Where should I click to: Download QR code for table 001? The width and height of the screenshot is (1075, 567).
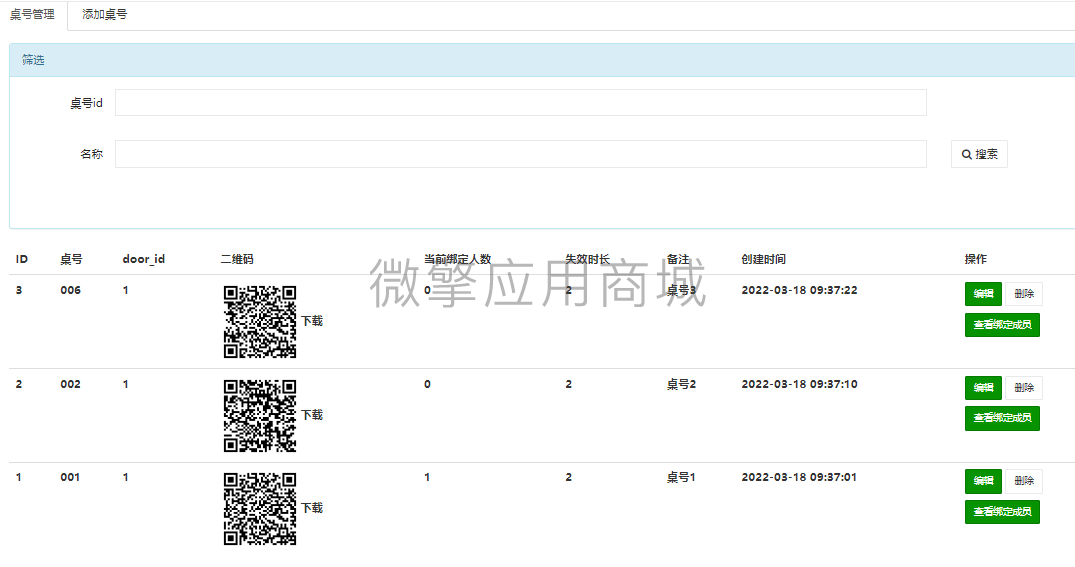coord(312,508)
